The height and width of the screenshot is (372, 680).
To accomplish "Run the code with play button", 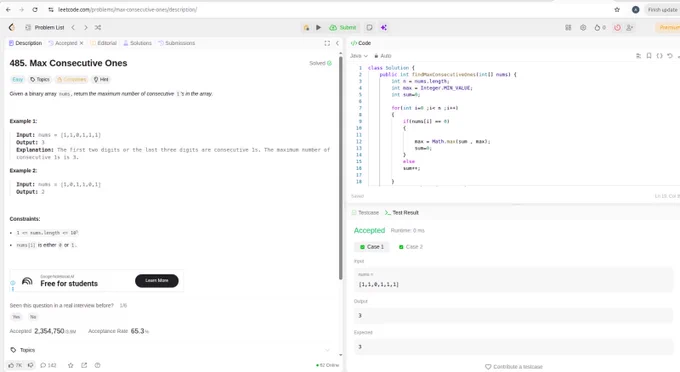I will click(x=318, y=27).
